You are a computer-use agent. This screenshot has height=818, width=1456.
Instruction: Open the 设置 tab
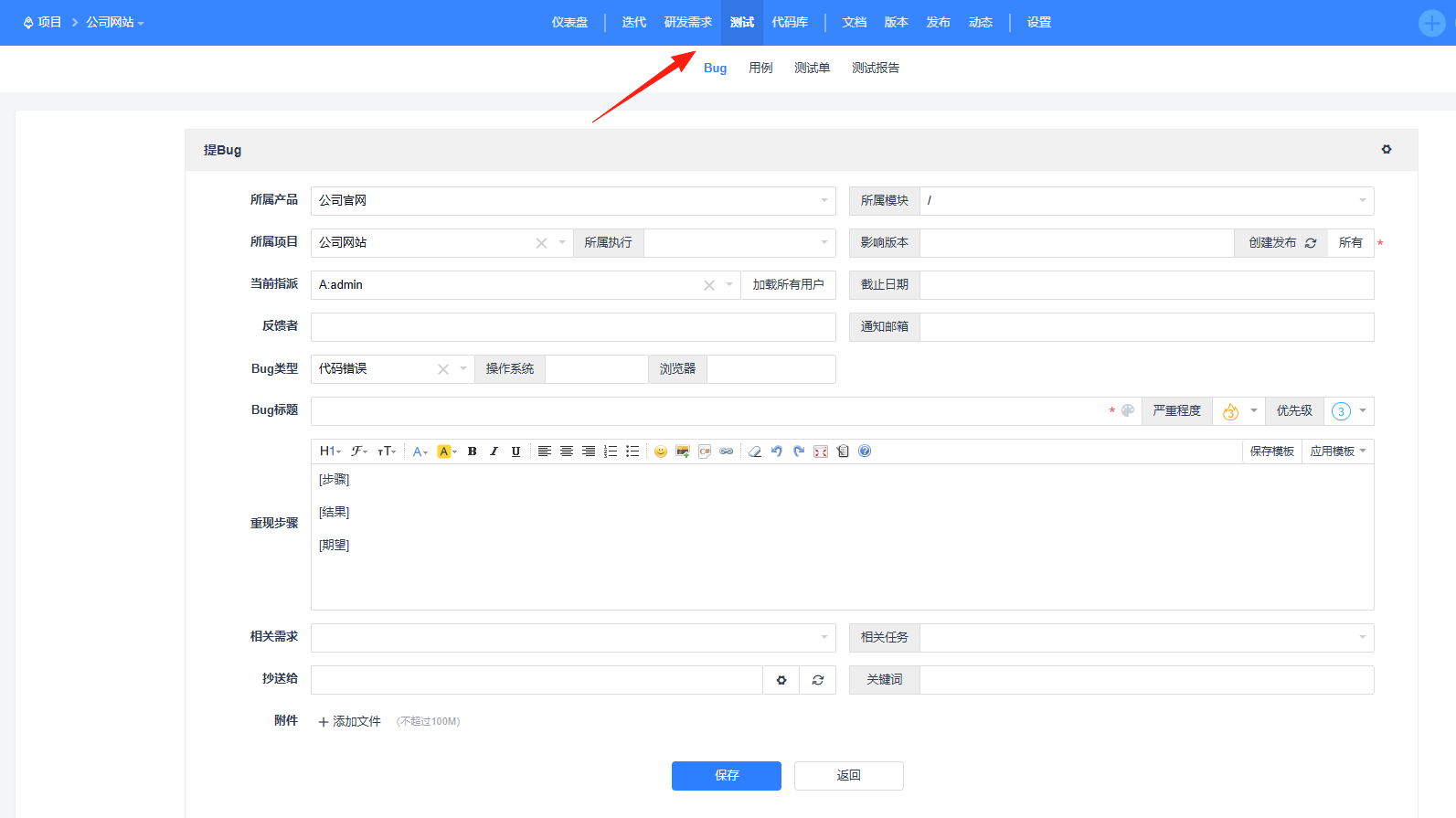tap(1039, 22)
